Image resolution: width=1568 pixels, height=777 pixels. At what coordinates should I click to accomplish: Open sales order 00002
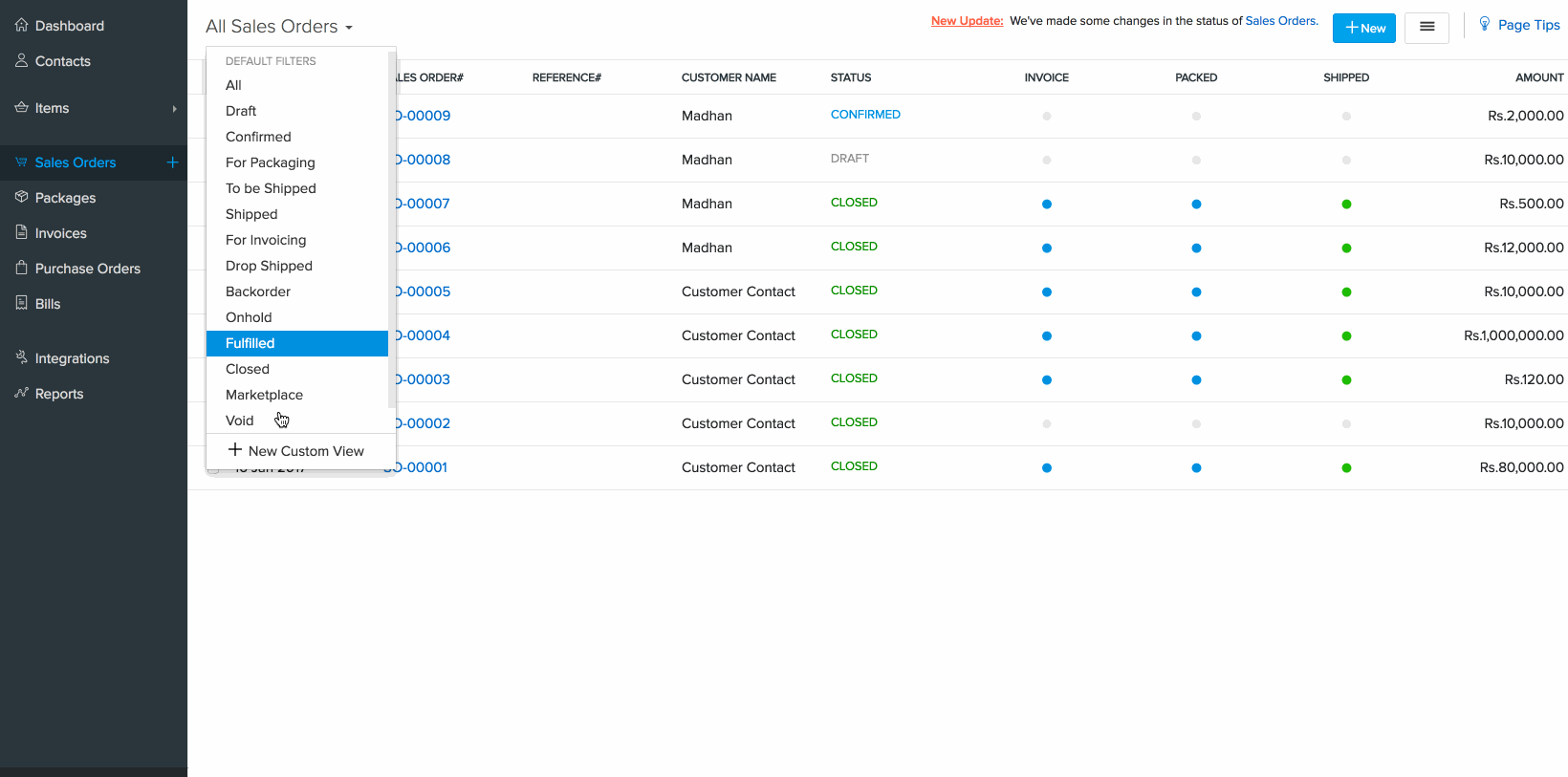pos(423,423)
